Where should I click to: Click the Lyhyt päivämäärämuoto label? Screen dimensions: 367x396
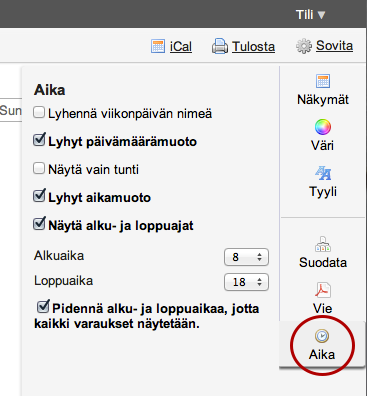point(122,142)
